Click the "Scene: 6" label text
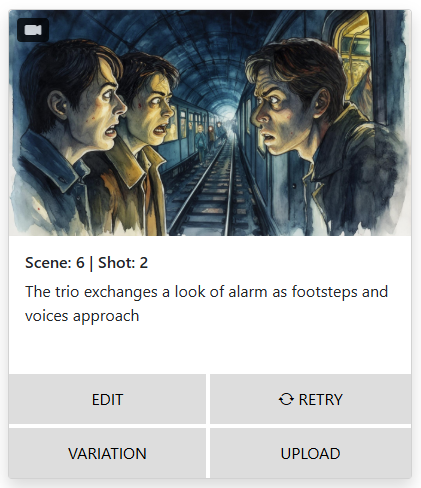 coord(55,263)
